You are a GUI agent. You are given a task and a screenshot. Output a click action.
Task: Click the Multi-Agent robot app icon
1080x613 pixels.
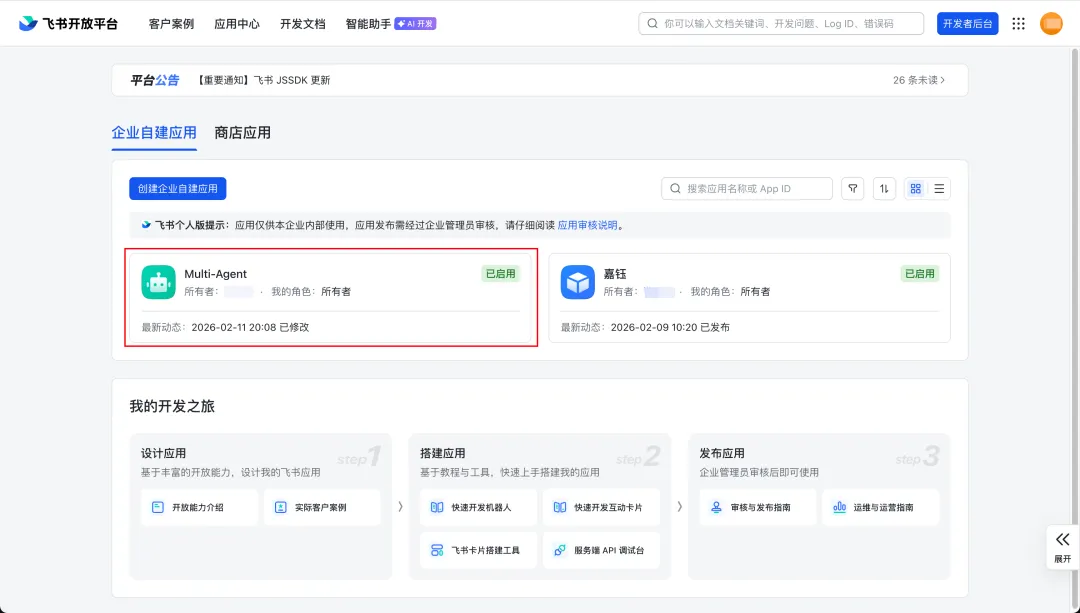click(158, 282)
